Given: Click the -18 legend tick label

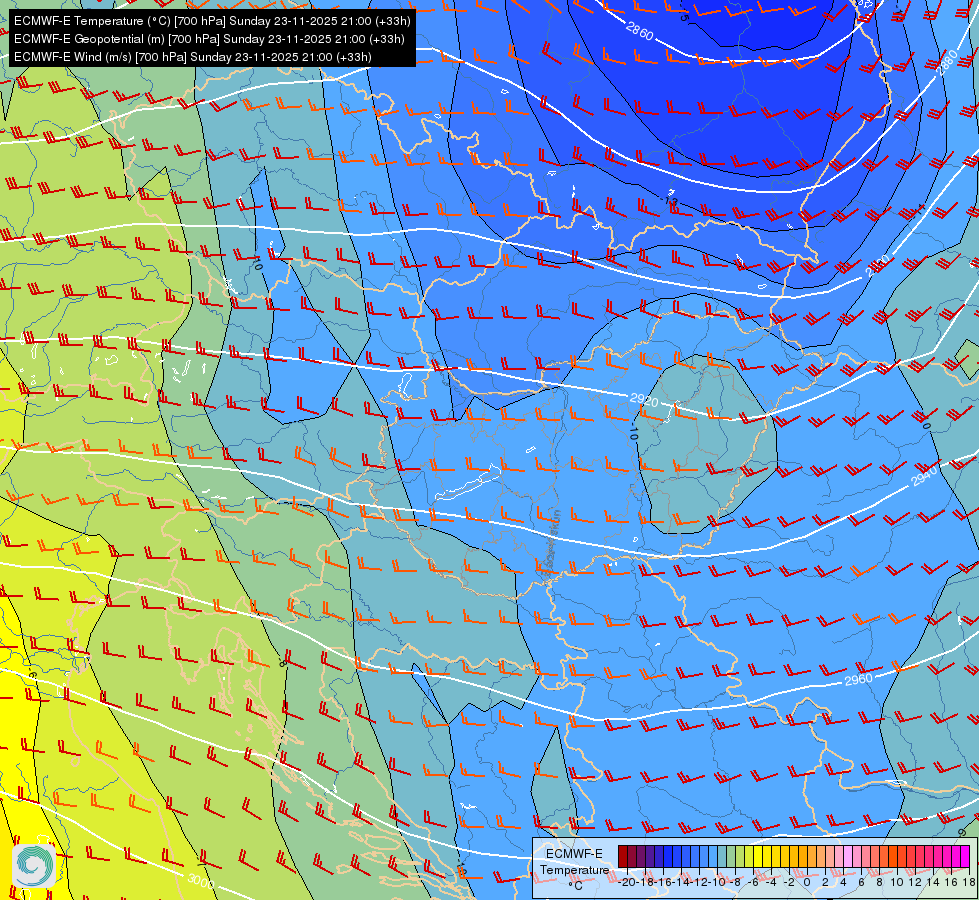Looking at the screenshot, I should coord(646,883).
